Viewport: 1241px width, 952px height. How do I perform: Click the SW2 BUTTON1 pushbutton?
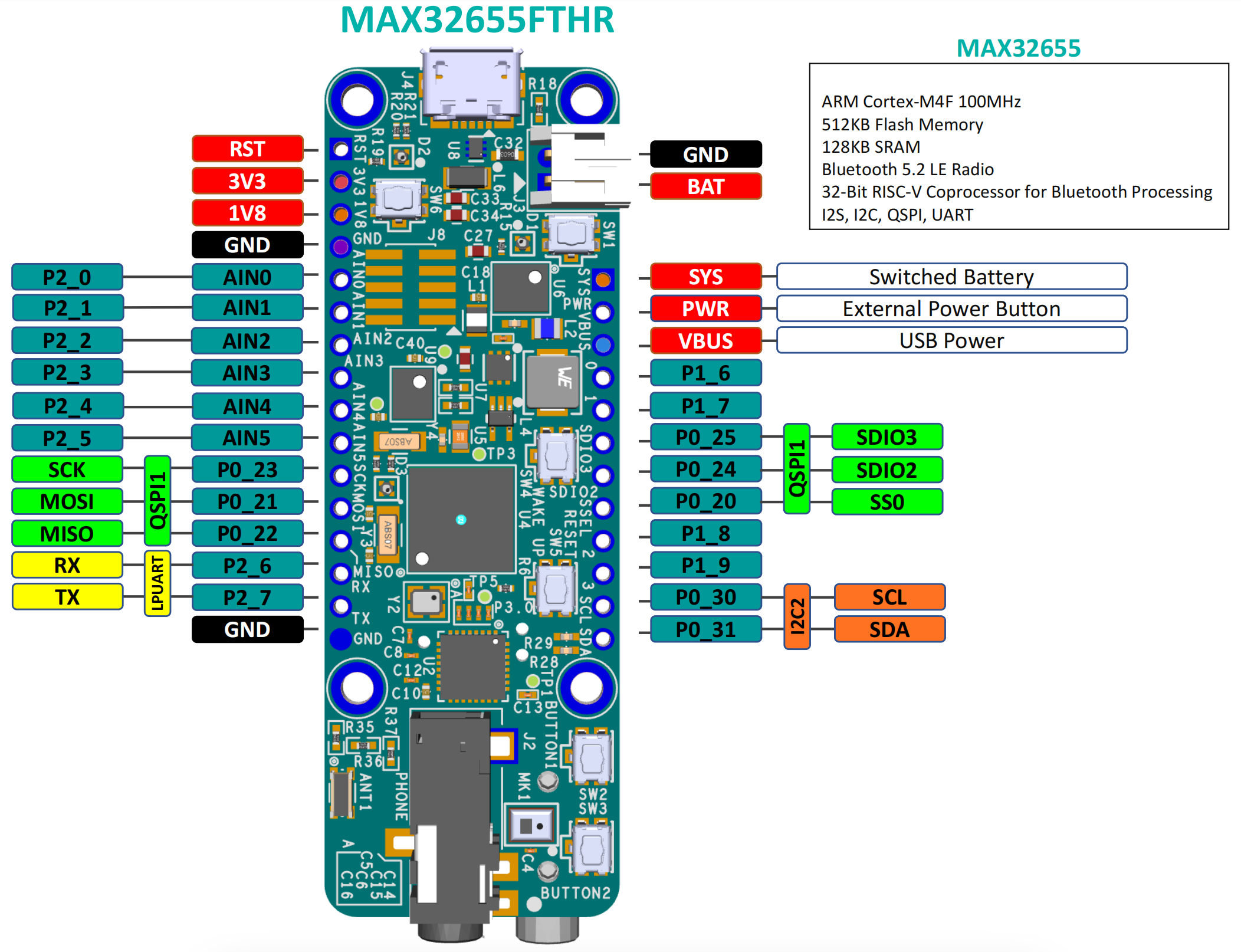591,758
